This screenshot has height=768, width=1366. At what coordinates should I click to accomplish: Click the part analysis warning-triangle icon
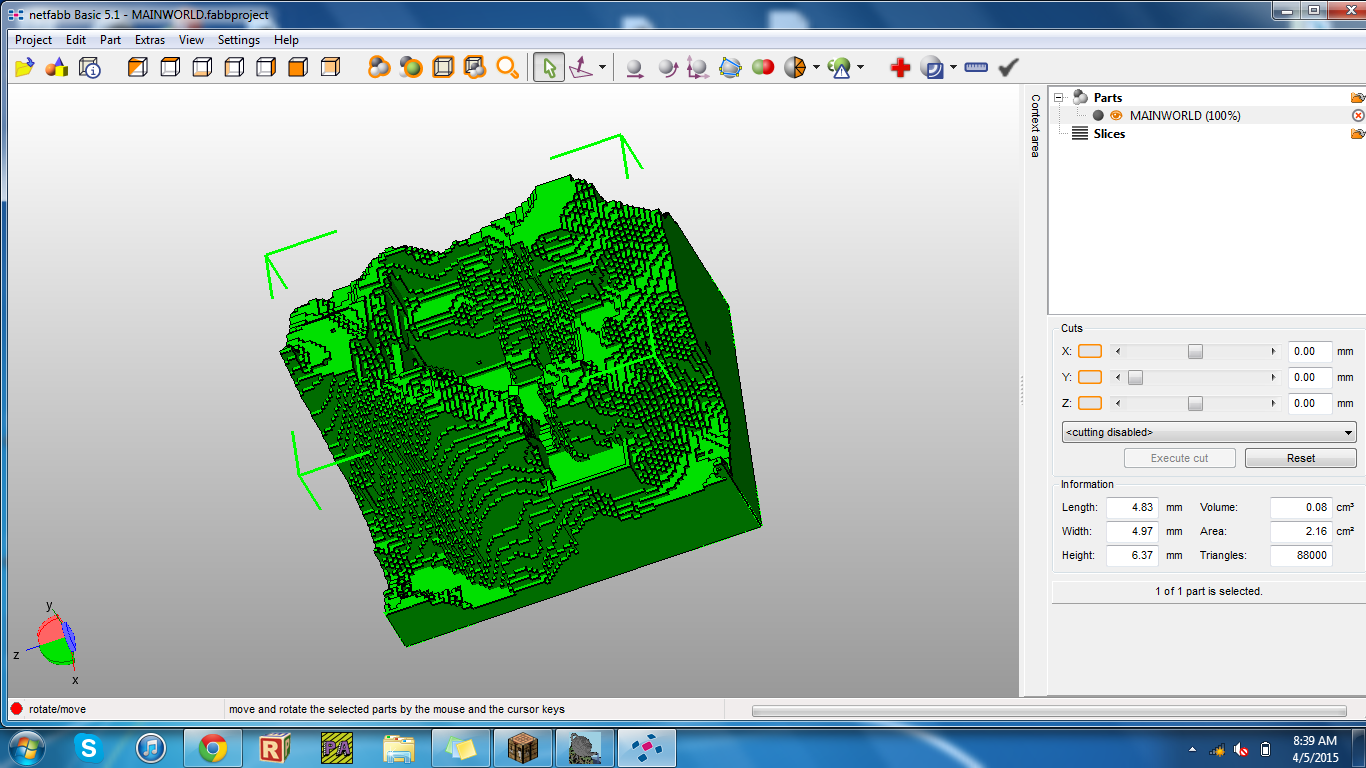coord(839,67)
